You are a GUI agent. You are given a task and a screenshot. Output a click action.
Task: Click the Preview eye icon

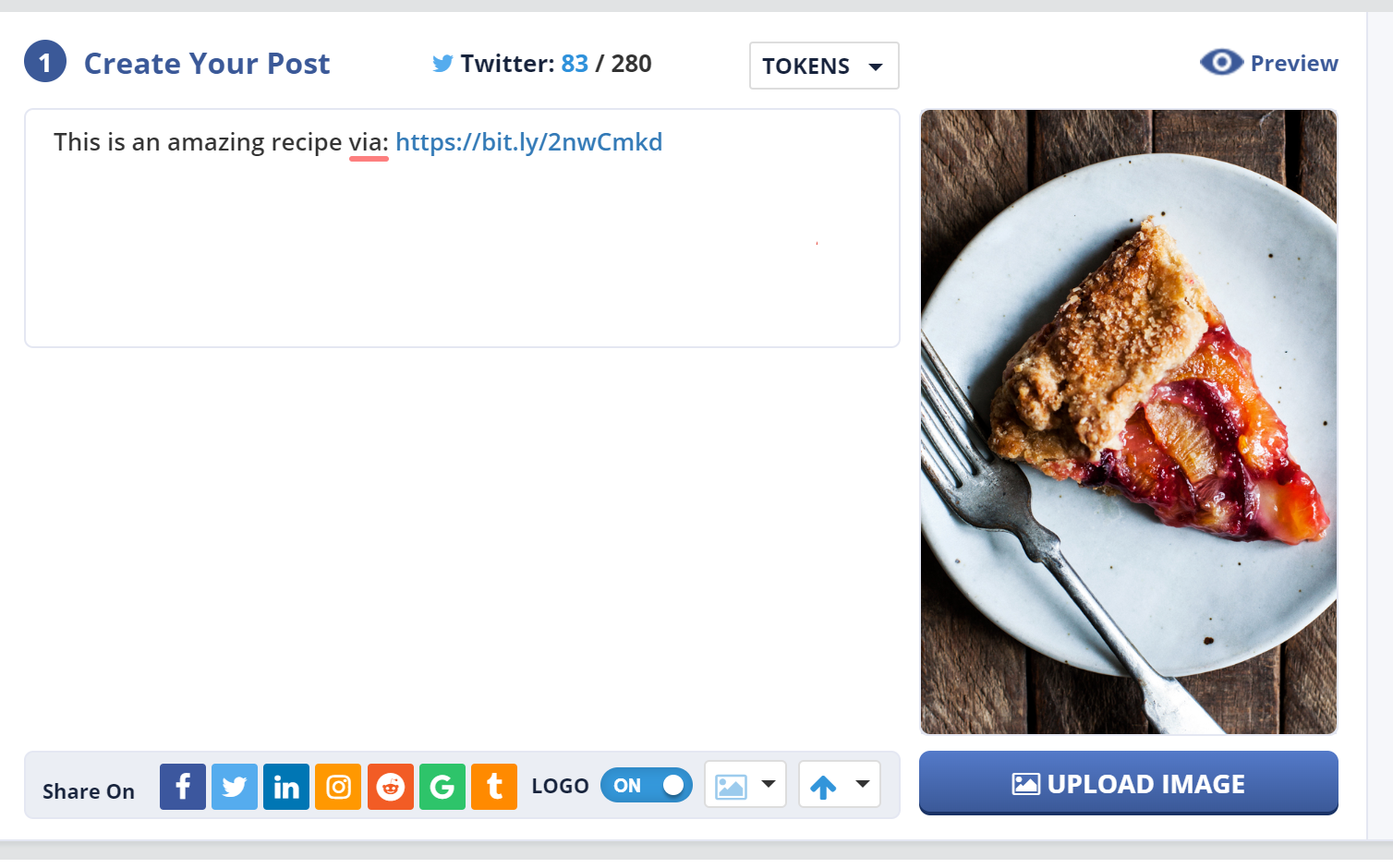pos(1221,62)
